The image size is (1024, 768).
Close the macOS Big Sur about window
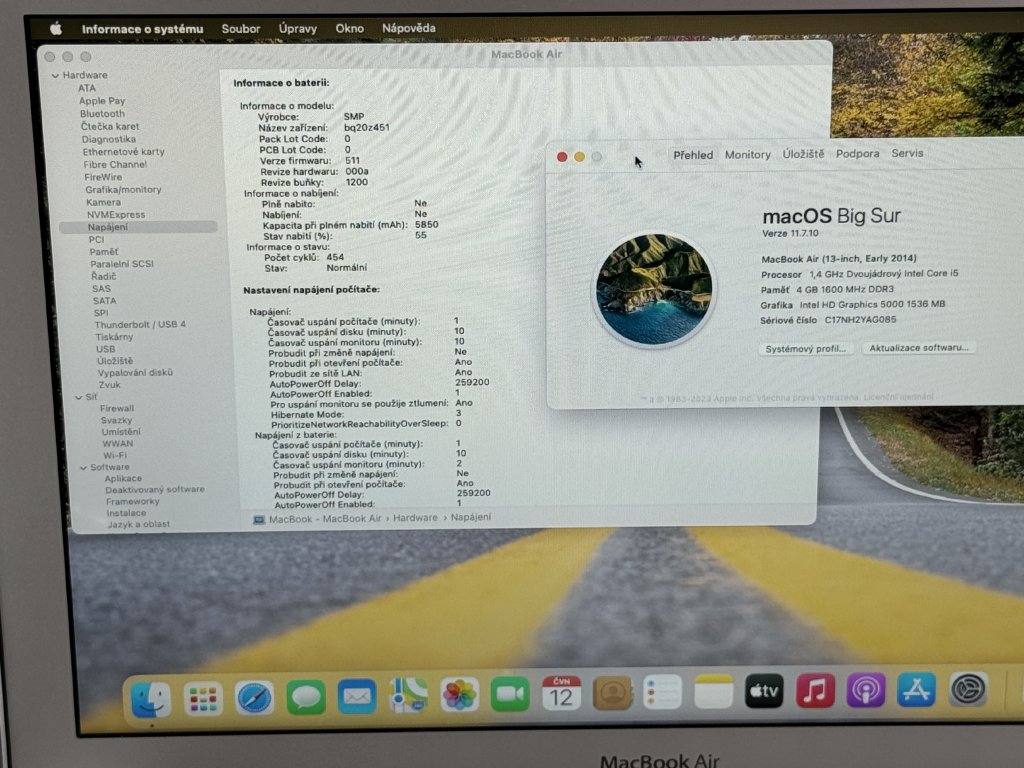click(562, 157)
